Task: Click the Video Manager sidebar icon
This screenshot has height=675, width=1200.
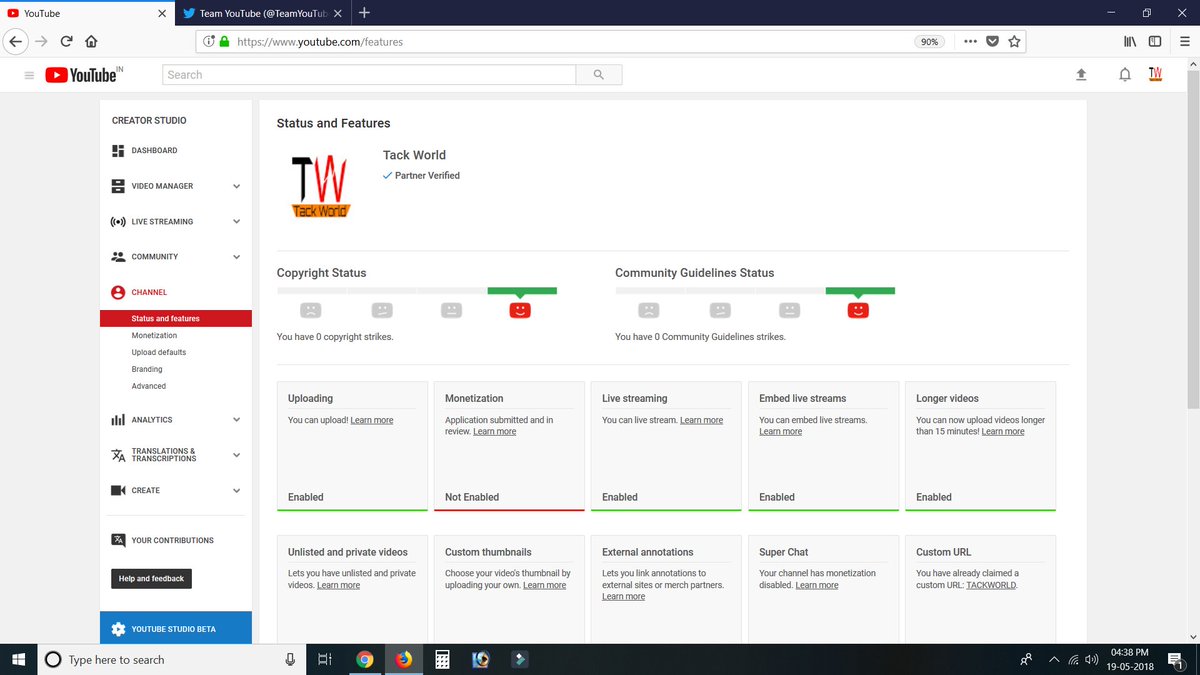Action: pos(118,186)
